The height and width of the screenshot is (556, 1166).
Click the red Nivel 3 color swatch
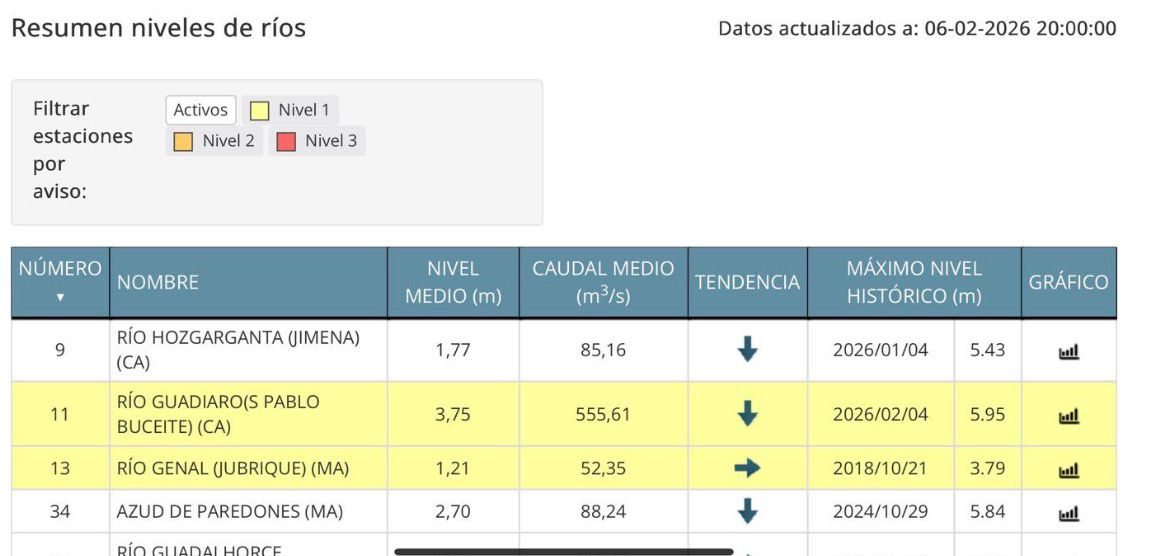tap(286, 141)
